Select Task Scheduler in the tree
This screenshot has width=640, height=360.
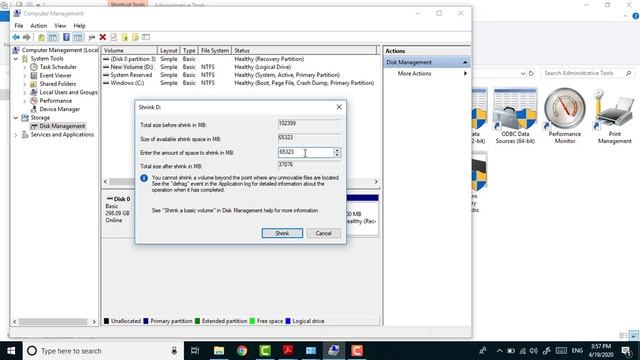[58, 67]
